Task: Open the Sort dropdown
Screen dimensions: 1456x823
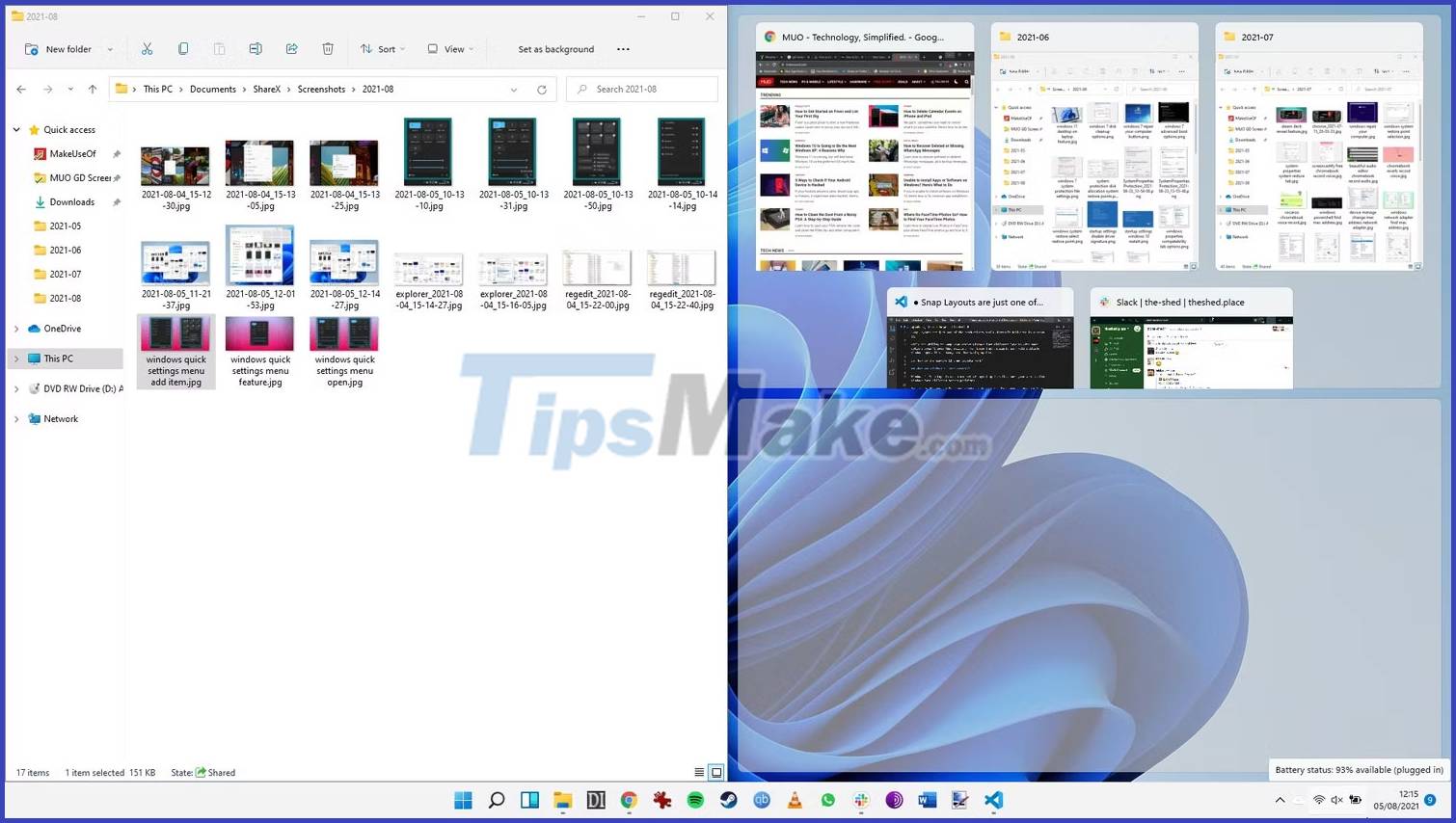Action: coord(383,49)
